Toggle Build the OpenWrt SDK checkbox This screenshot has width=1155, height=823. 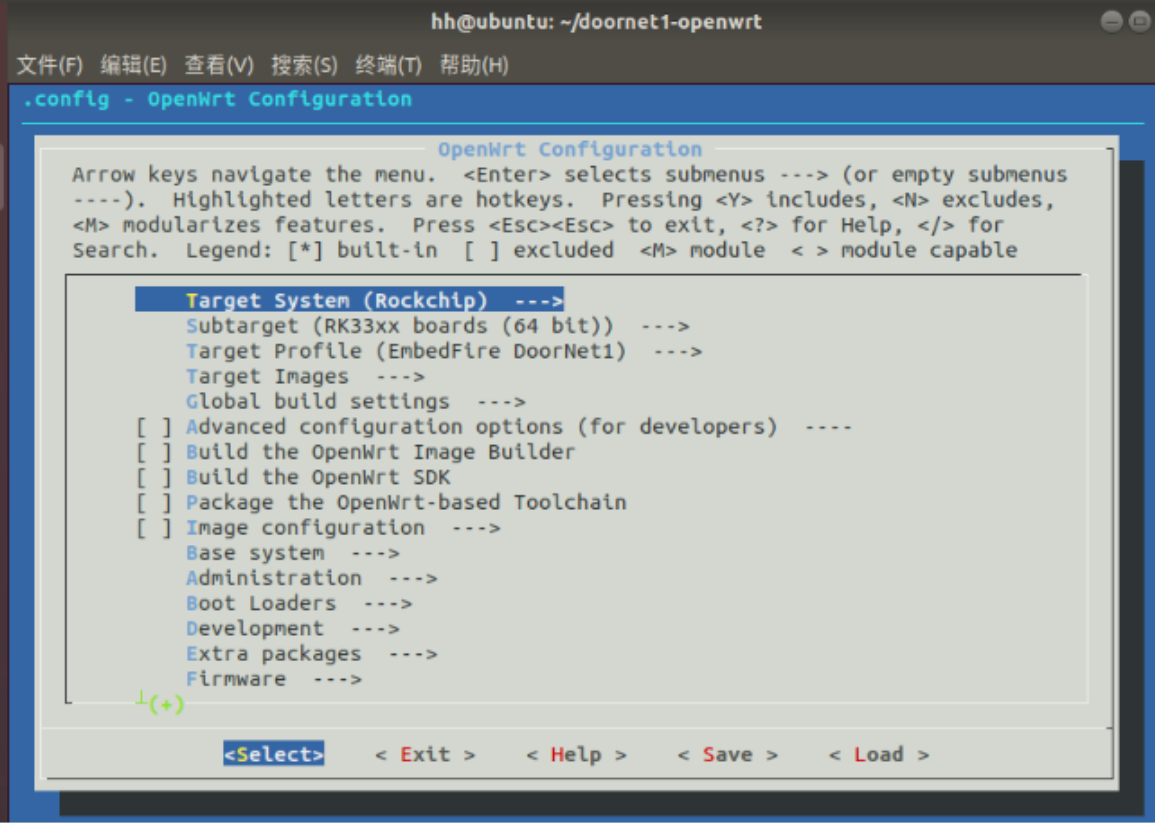pyautogui.click(x=154, y=477)
